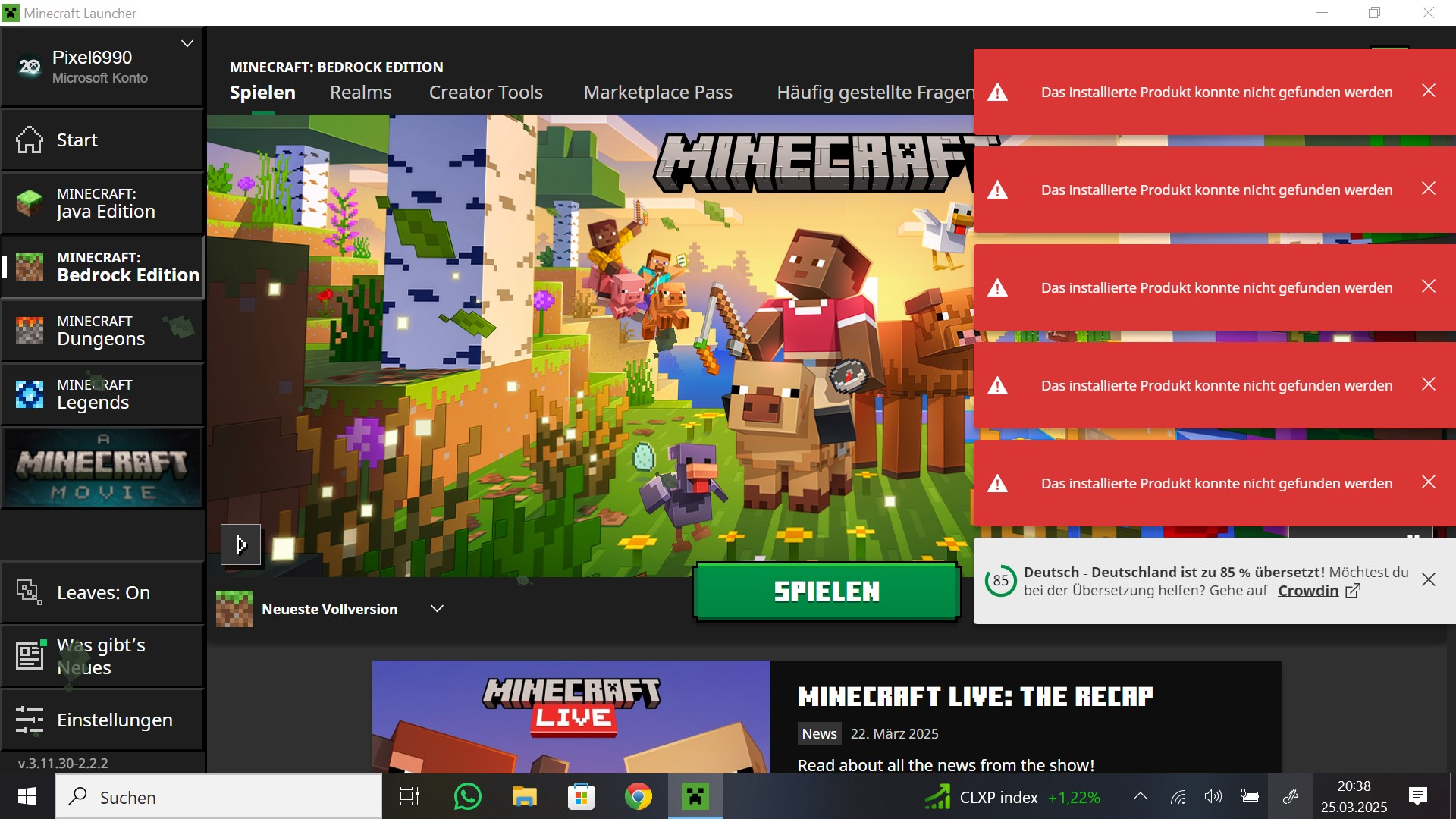Toggle the pen input icon in tray
The width and height of the screenshot is (1456, 819).
tap(1291, 796)
